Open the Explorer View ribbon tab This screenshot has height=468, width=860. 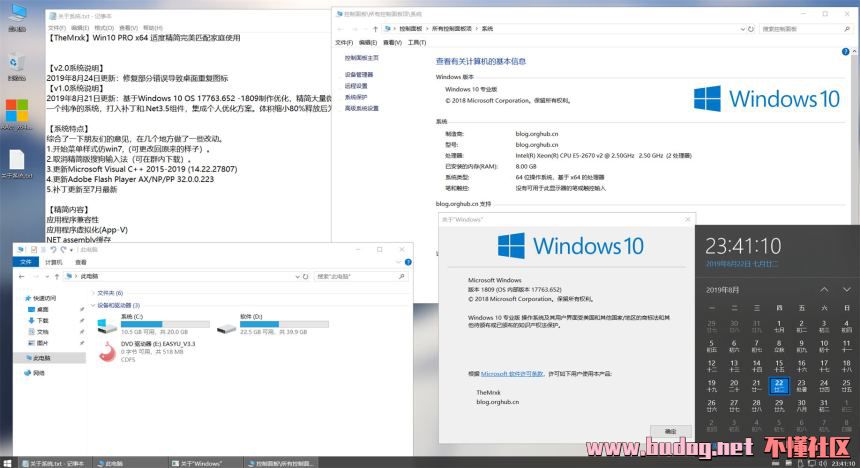[81, 262]
